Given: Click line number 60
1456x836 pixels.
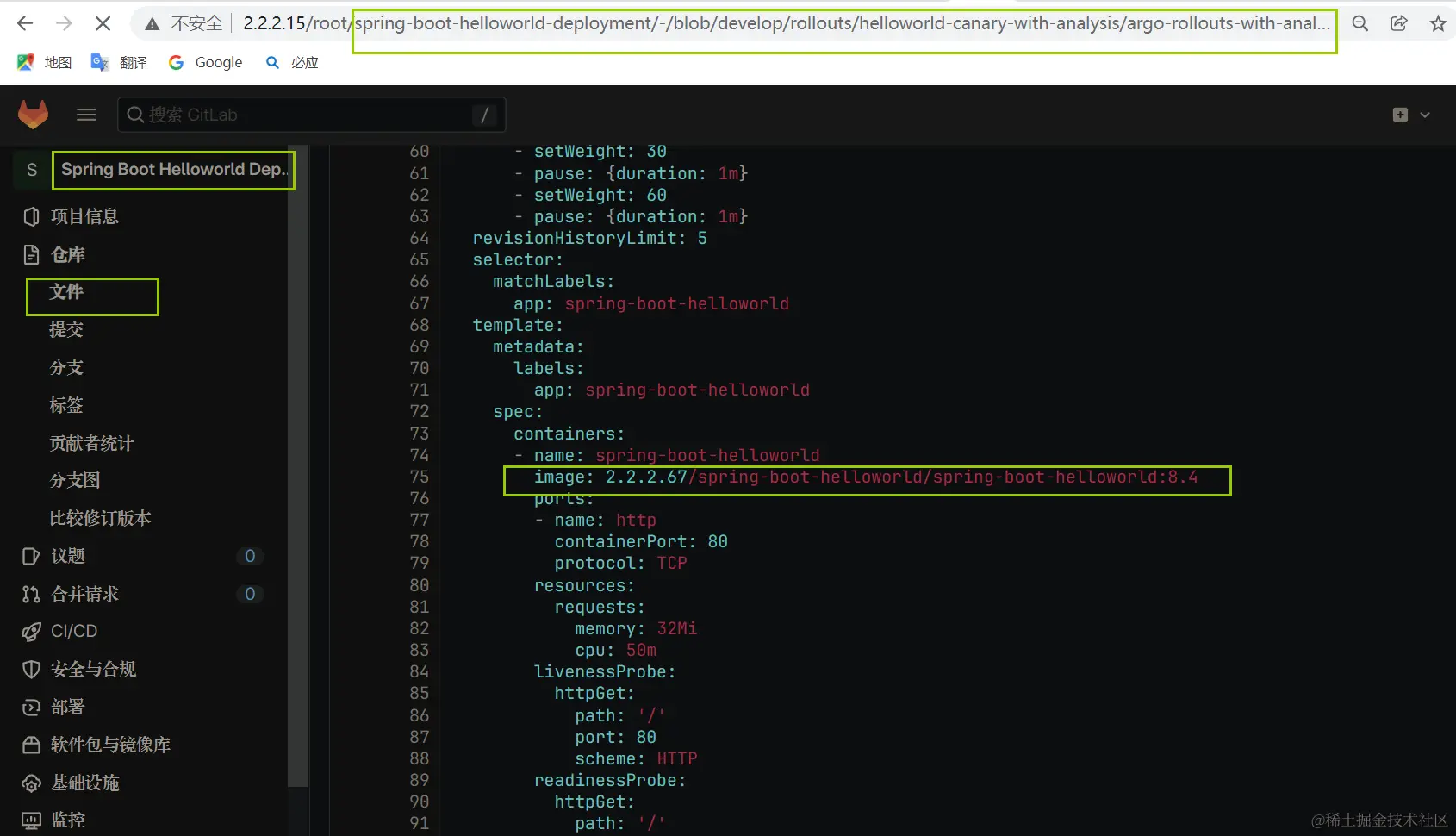Looking at the screenshot, I should pyautogui.click(x=419, y=151).
